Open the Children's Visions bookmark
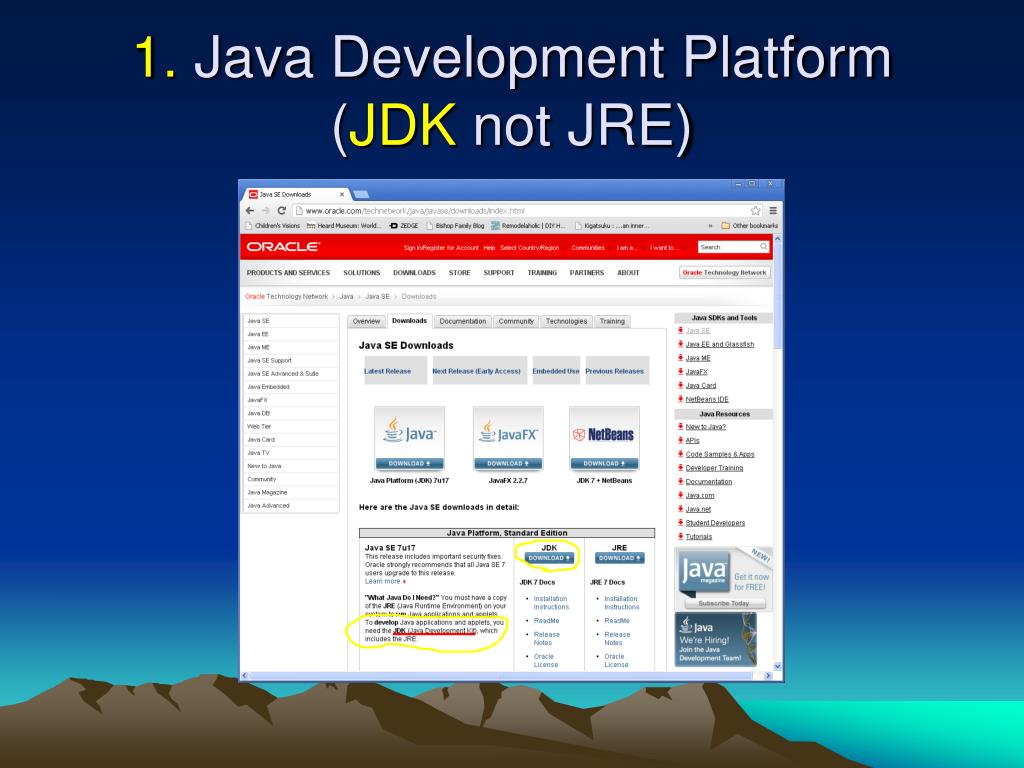Viewport: 1024px width, 768px height. coord(272,226)
